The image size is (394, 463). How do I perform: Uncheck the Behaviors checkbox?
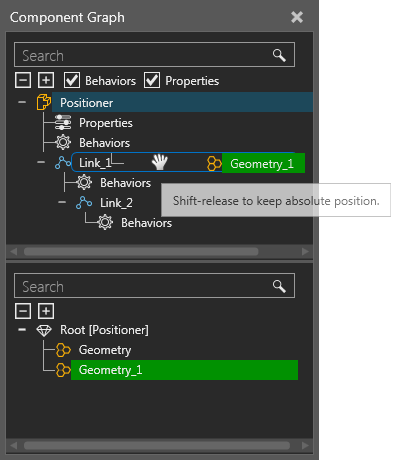[x=72, y=81]
